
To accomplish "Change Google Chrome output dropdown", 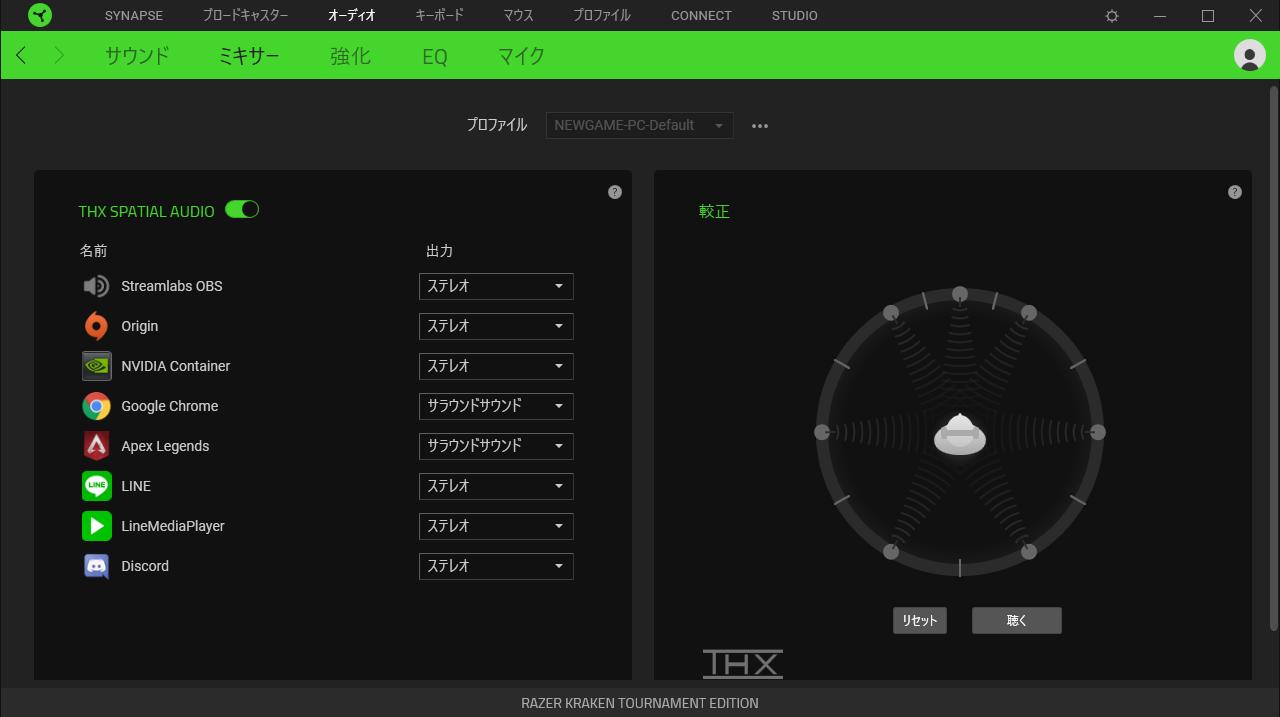I will click(496, 406).
